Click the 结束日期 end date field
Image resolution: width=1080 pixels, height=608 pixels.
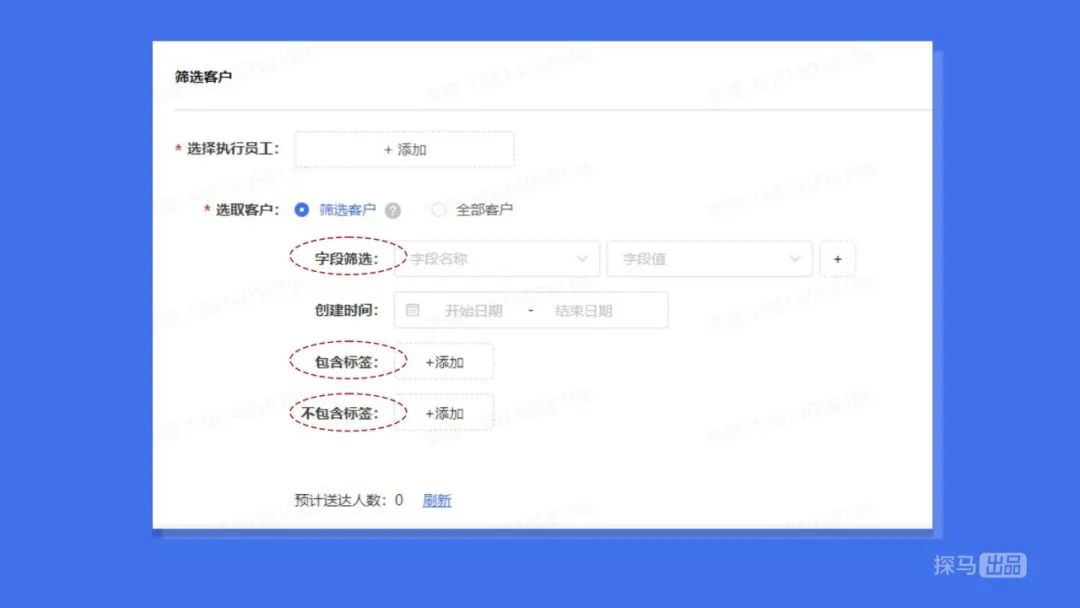[583, 311]
